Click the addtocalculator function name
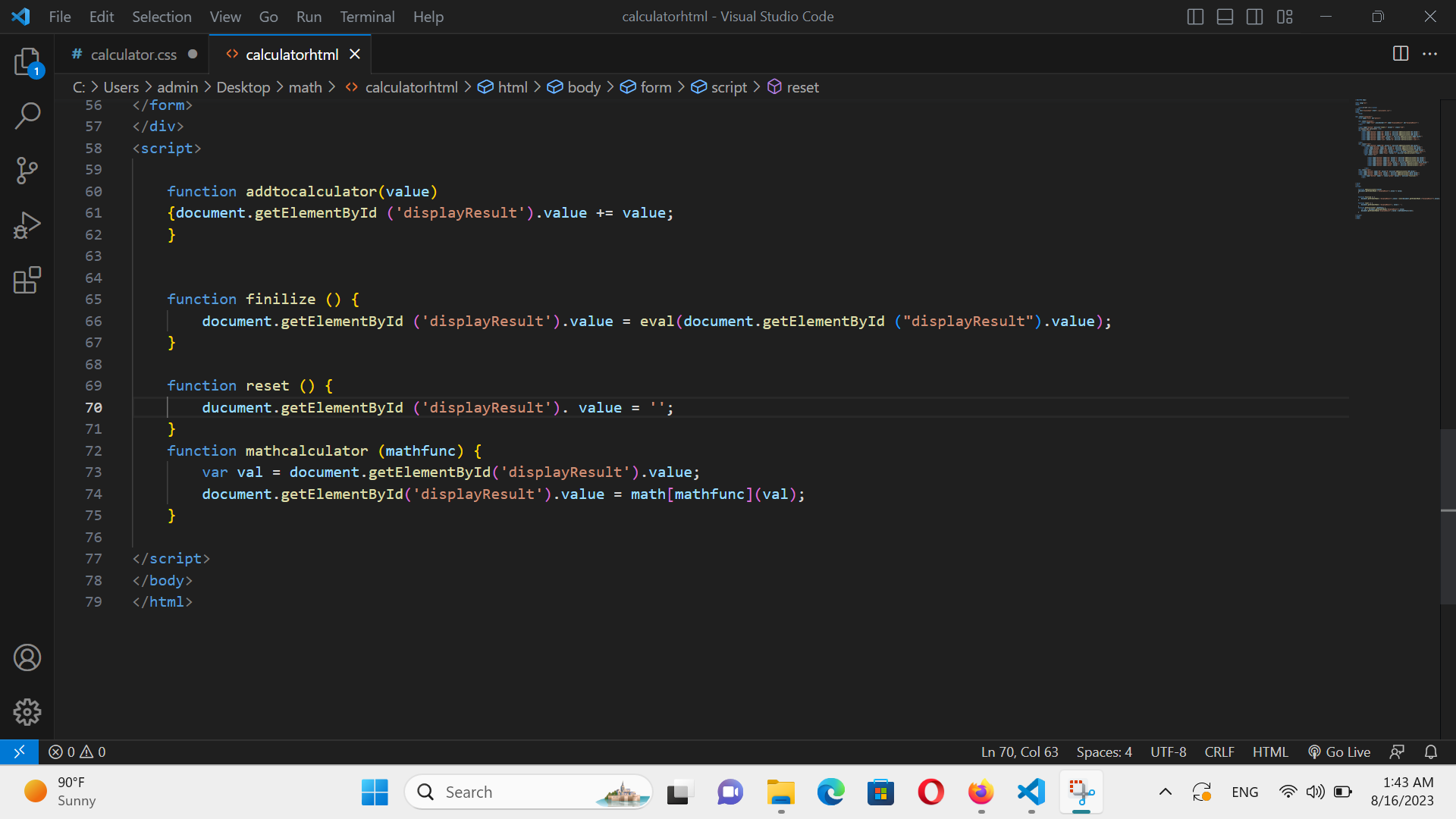 tap(311, 191)
